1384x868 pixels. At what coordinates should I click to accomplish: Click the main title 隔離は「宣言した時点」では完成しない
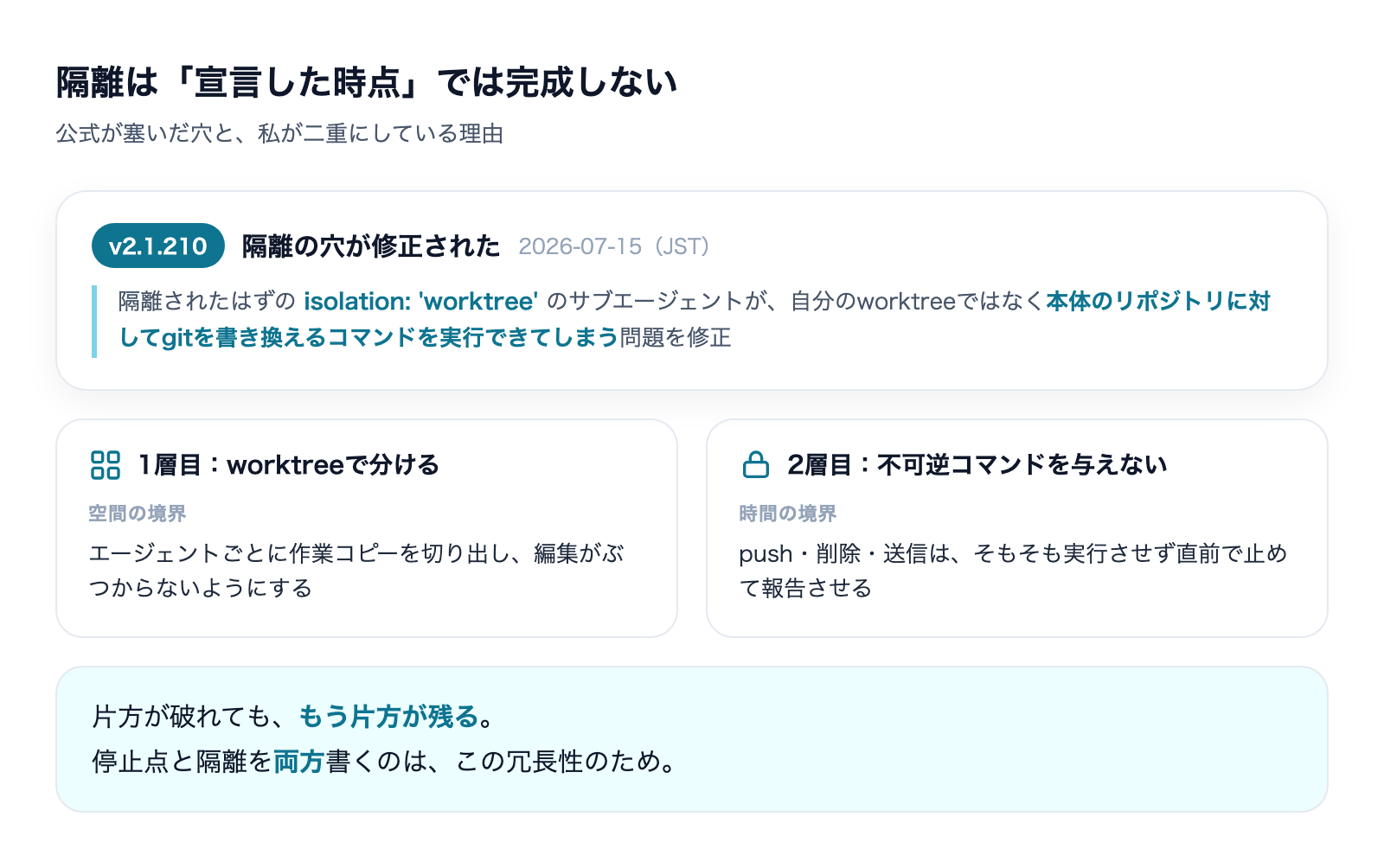pyautogui.click(x=367, y=83)
